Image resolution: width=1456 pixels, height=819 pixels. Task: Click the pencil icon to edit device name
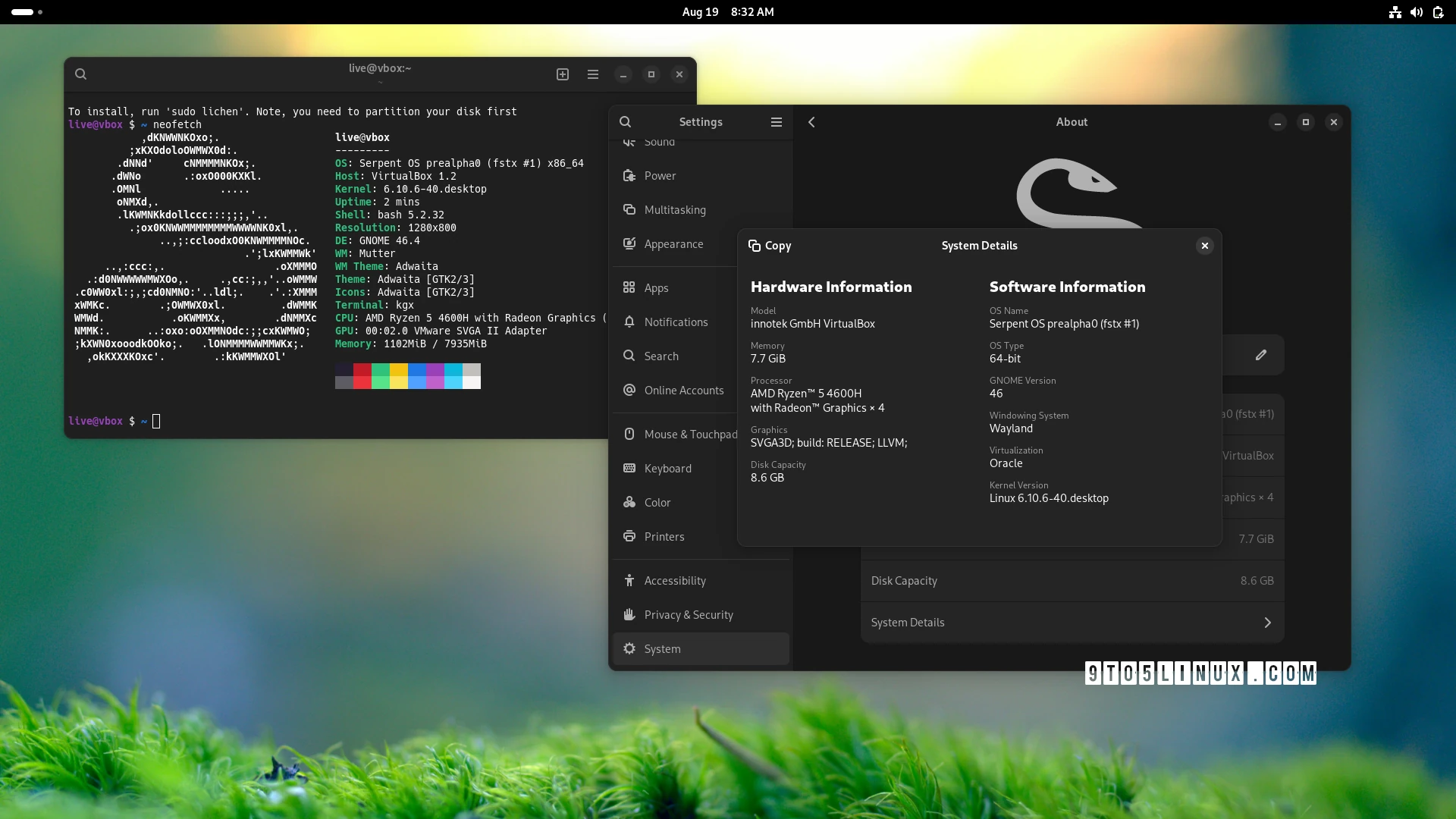(x=1261, y=354)
